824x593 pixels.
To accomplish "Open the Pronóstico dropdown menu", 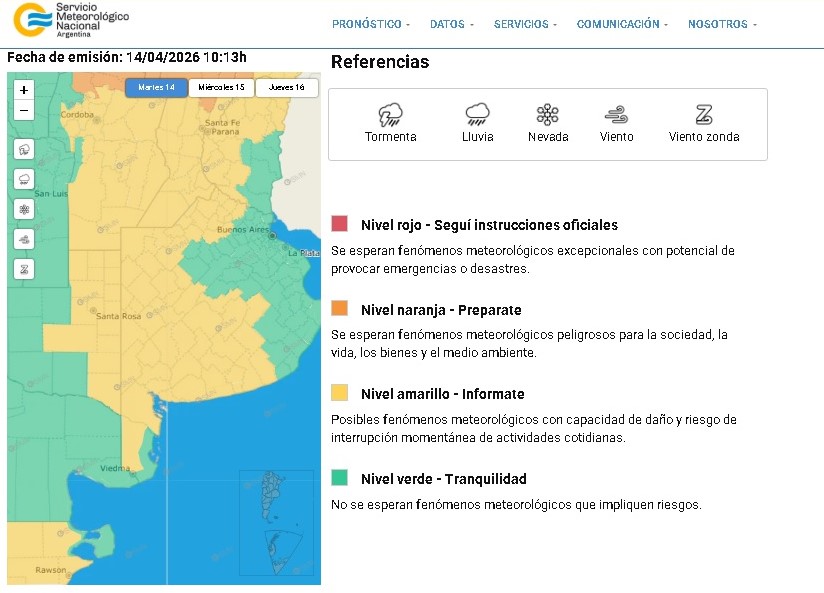I will (370, 24).
